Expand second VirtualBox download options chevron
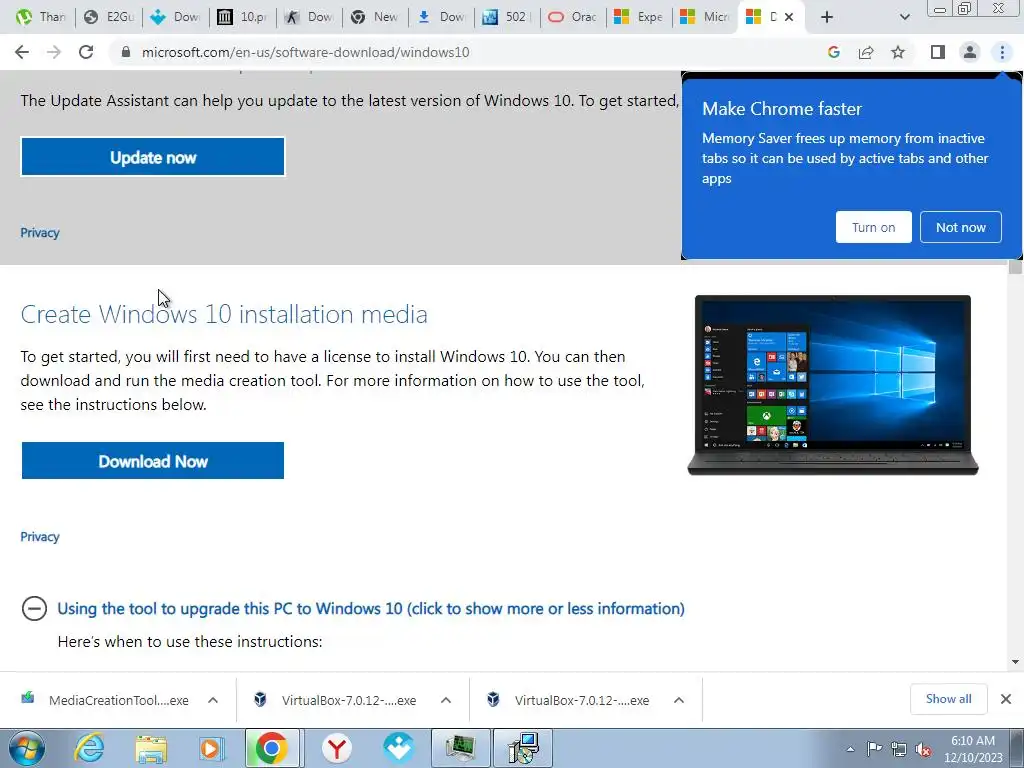Screen dimensions: 1024x768 [679, 700]
